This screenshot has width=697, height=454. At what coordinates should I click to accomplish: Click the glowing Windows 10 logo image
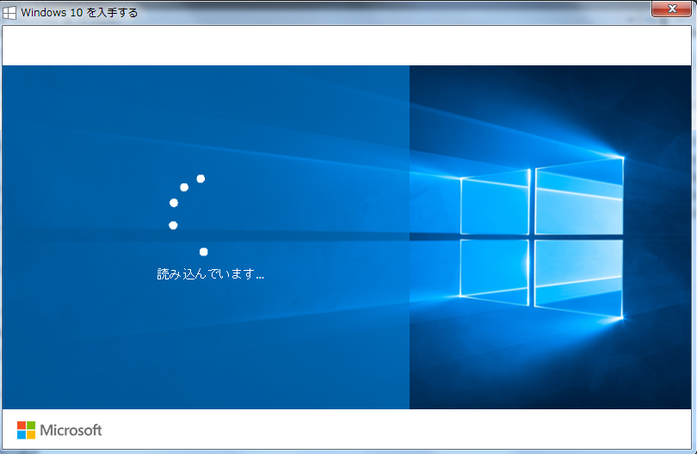click(x=541, y=237)
